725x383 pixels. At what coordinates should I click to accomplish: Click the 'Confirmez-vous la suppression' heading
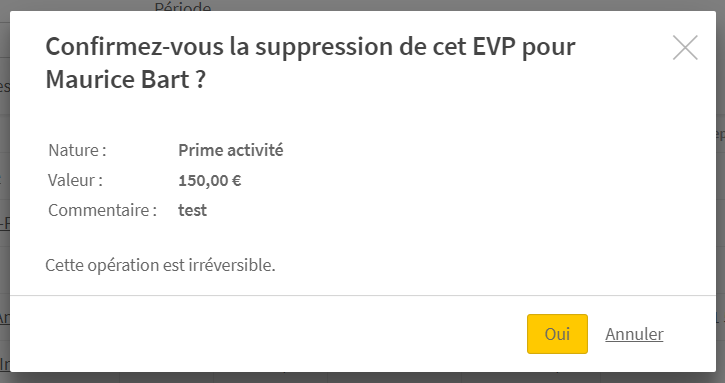[310, 63]
